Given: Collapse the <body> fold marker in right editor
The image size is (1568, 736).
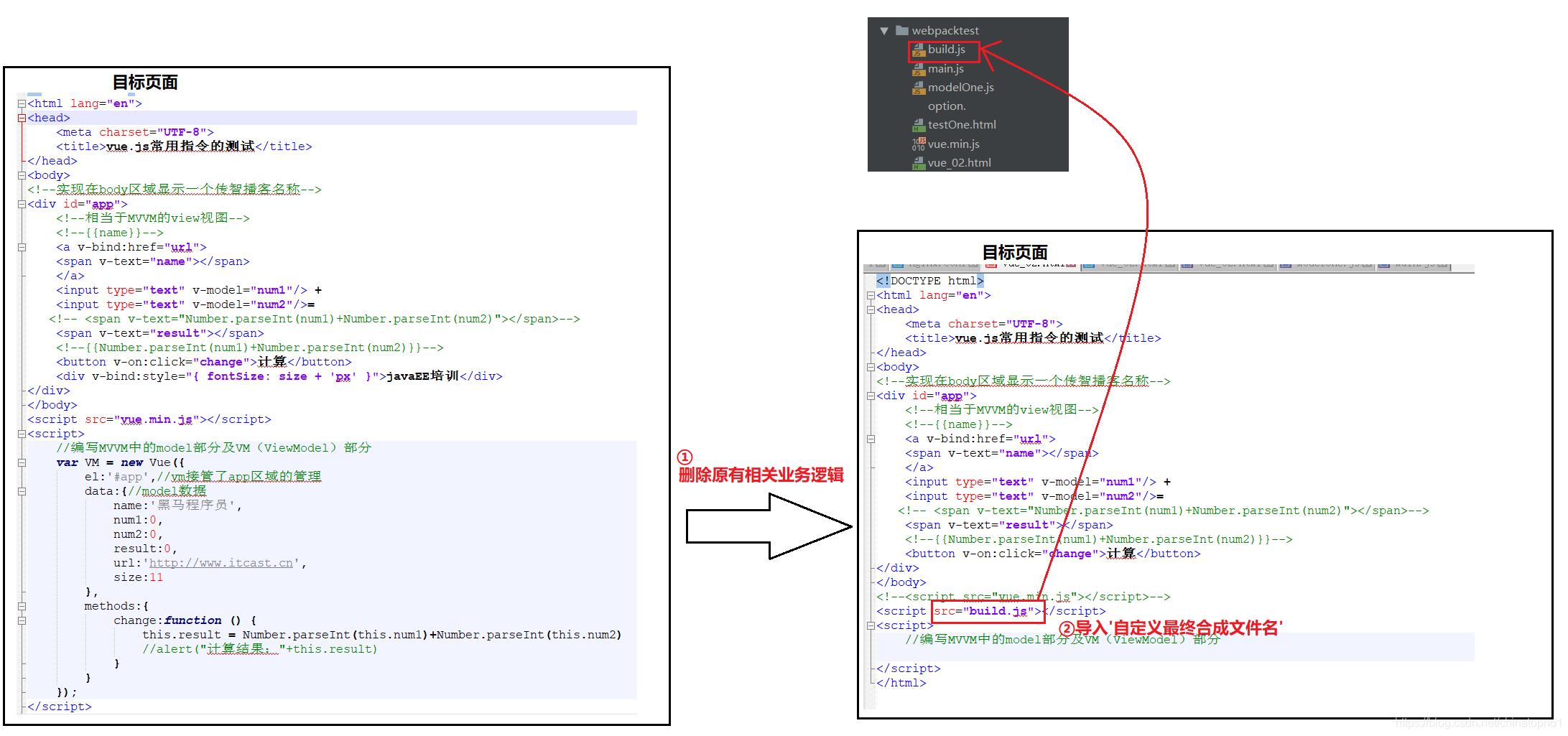Looking at the screenshot, I should (x=871, y=368).
